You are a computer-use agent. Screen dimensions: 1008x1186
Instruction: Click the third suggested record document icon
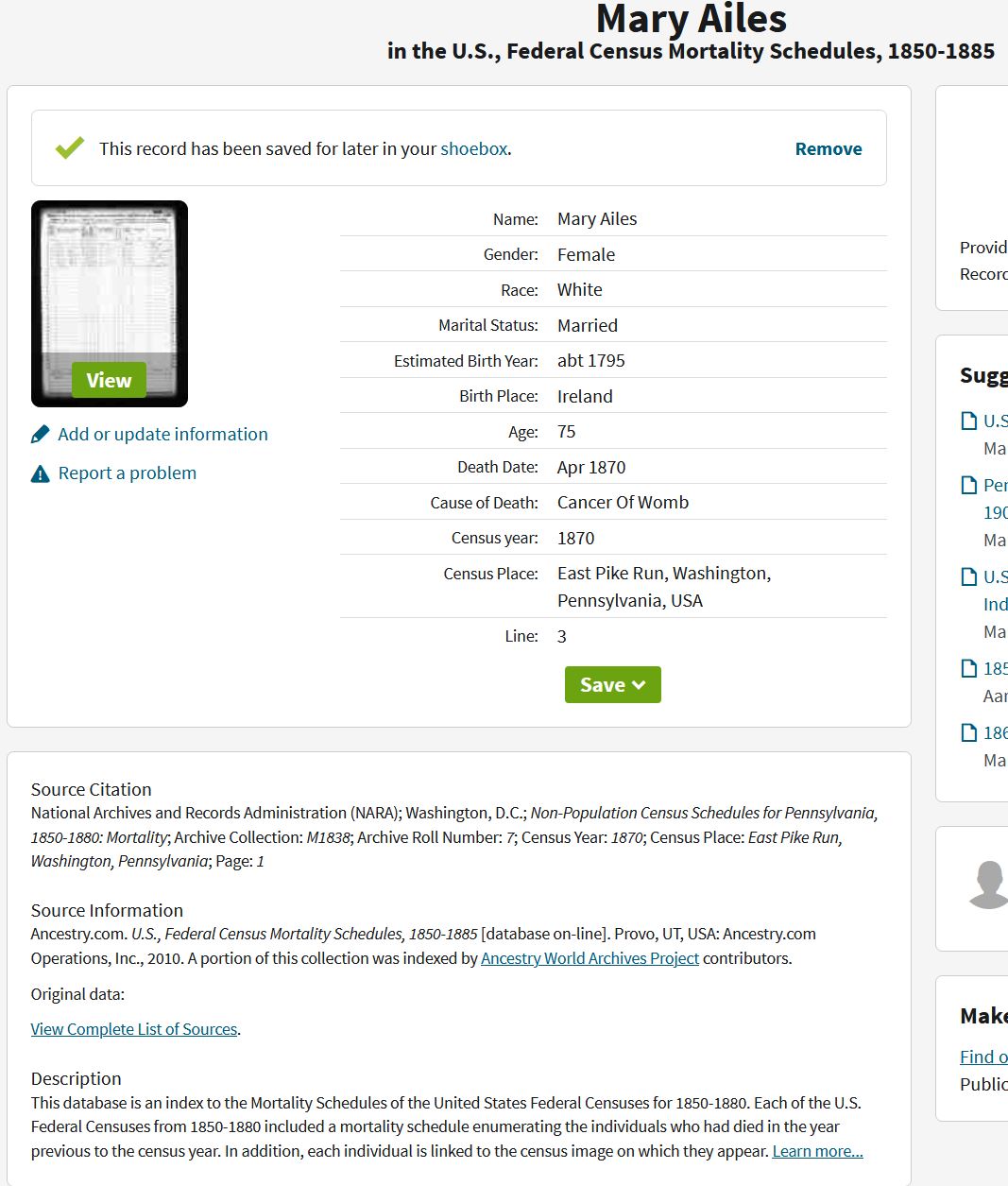point(968,577)
